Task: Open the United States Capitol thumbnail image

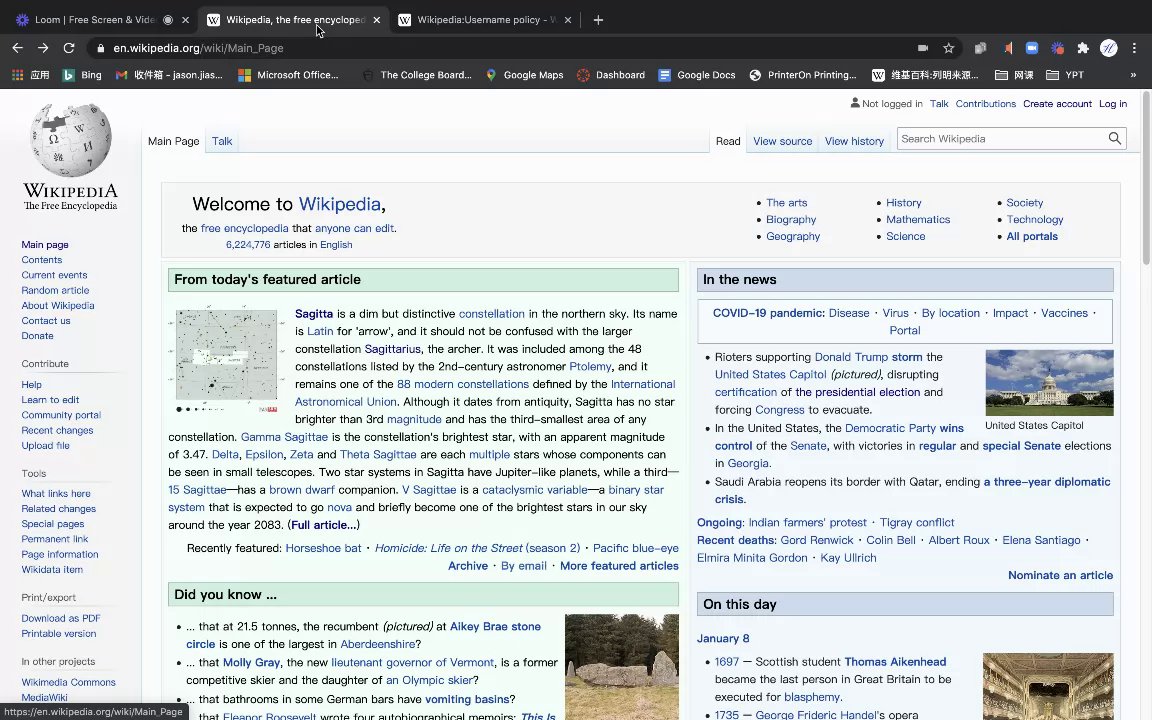Action: click(x=1049, y=383)
